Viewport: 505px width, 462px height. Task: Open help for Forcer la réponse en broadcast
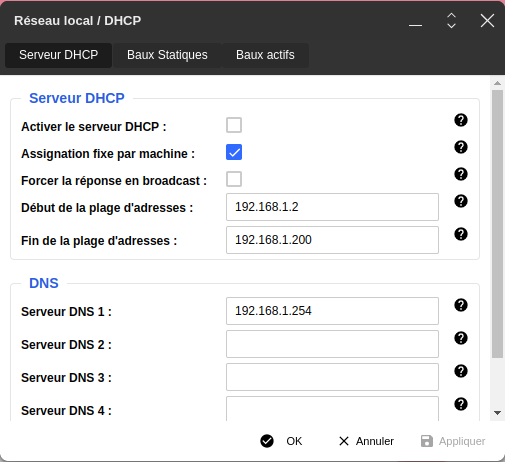pos(461,174)
